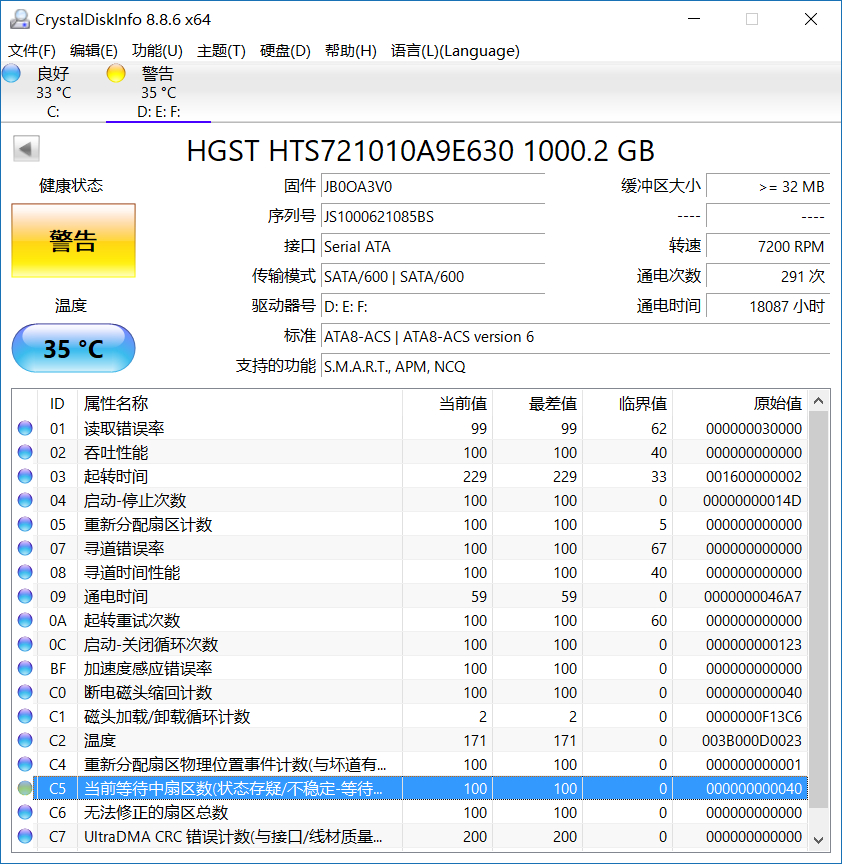Image resolution: width=842 pixels, height=864 pixels.
Task: Select the 起转时间 attribute name
Action: (116, 476)
